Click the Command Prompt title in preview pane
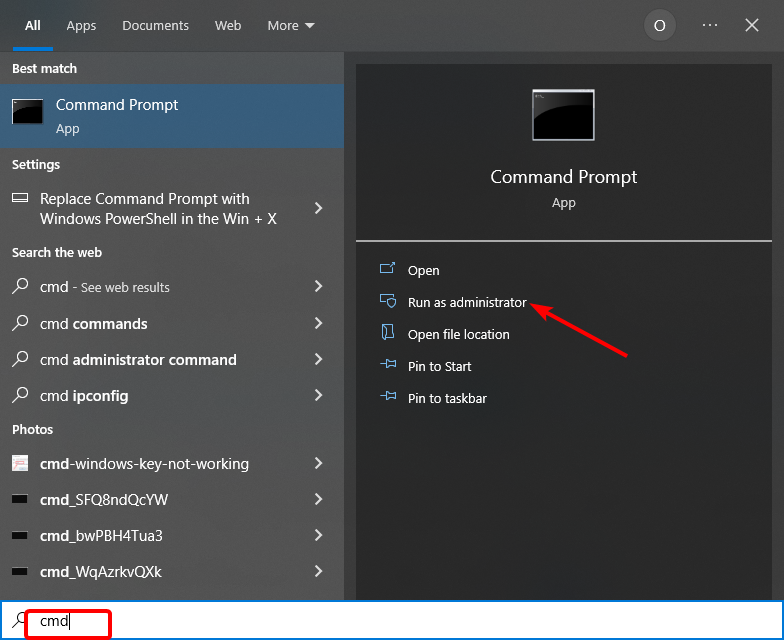 click(564, 177)
